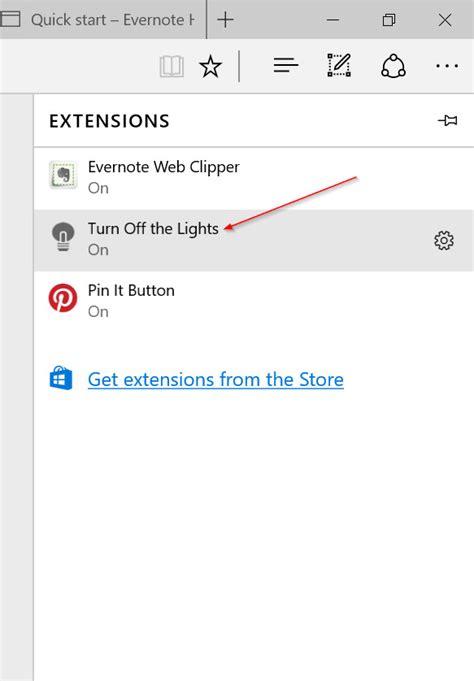Open the Reading view book icon

(x=172, y=66)
